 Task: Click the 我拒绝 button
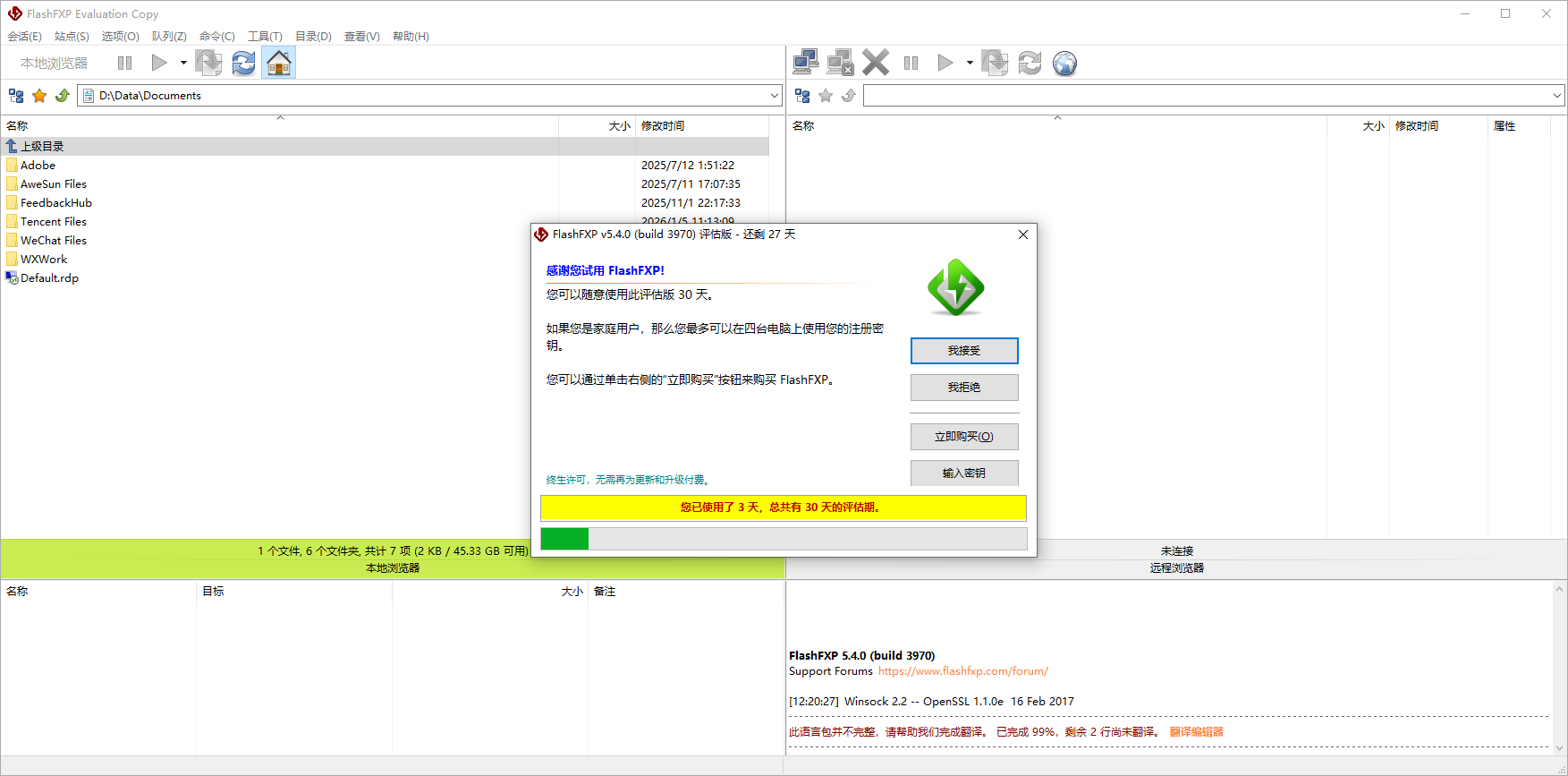[964, 388]
